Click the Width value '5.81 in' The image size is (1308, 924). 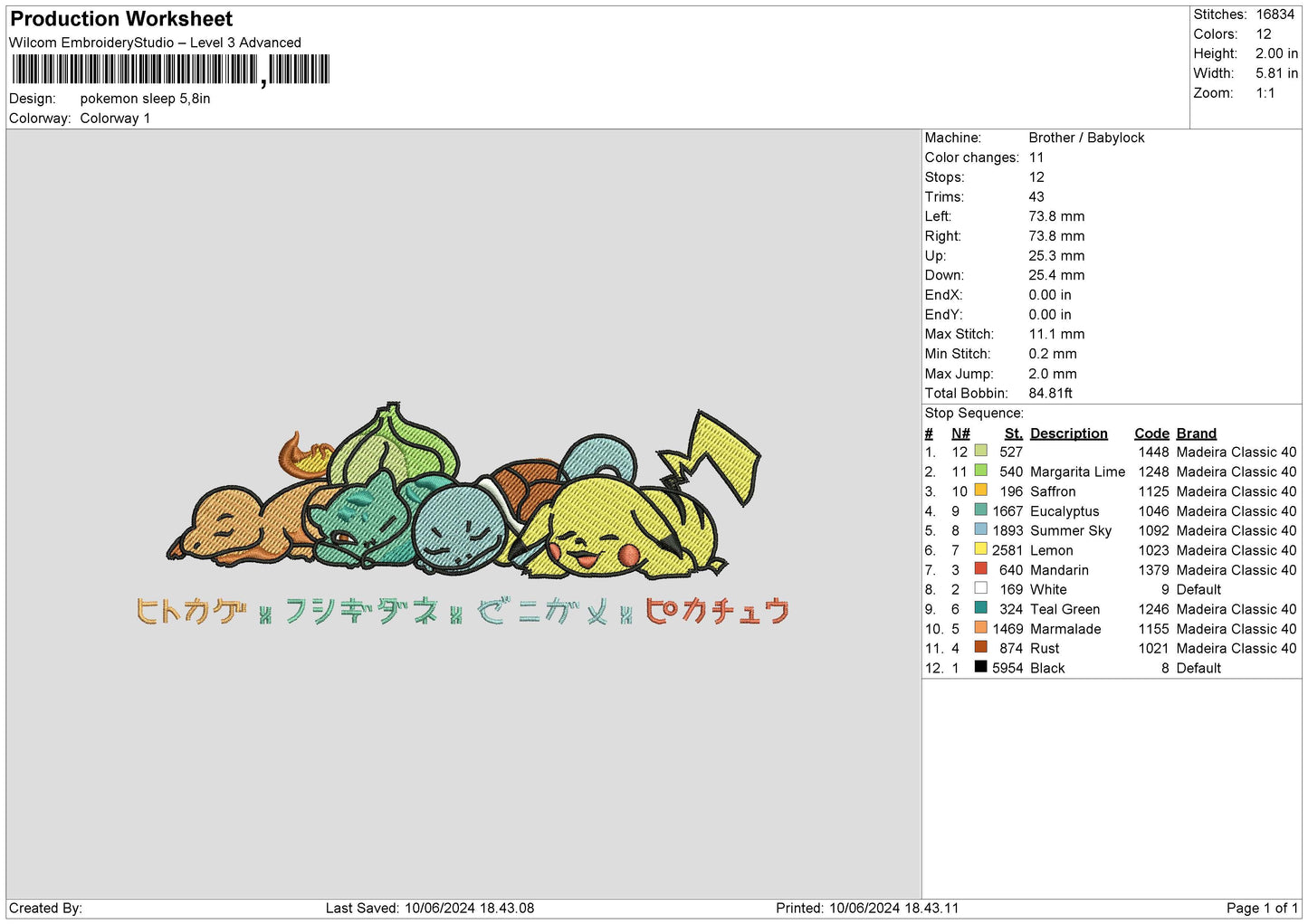(1276, 73)
